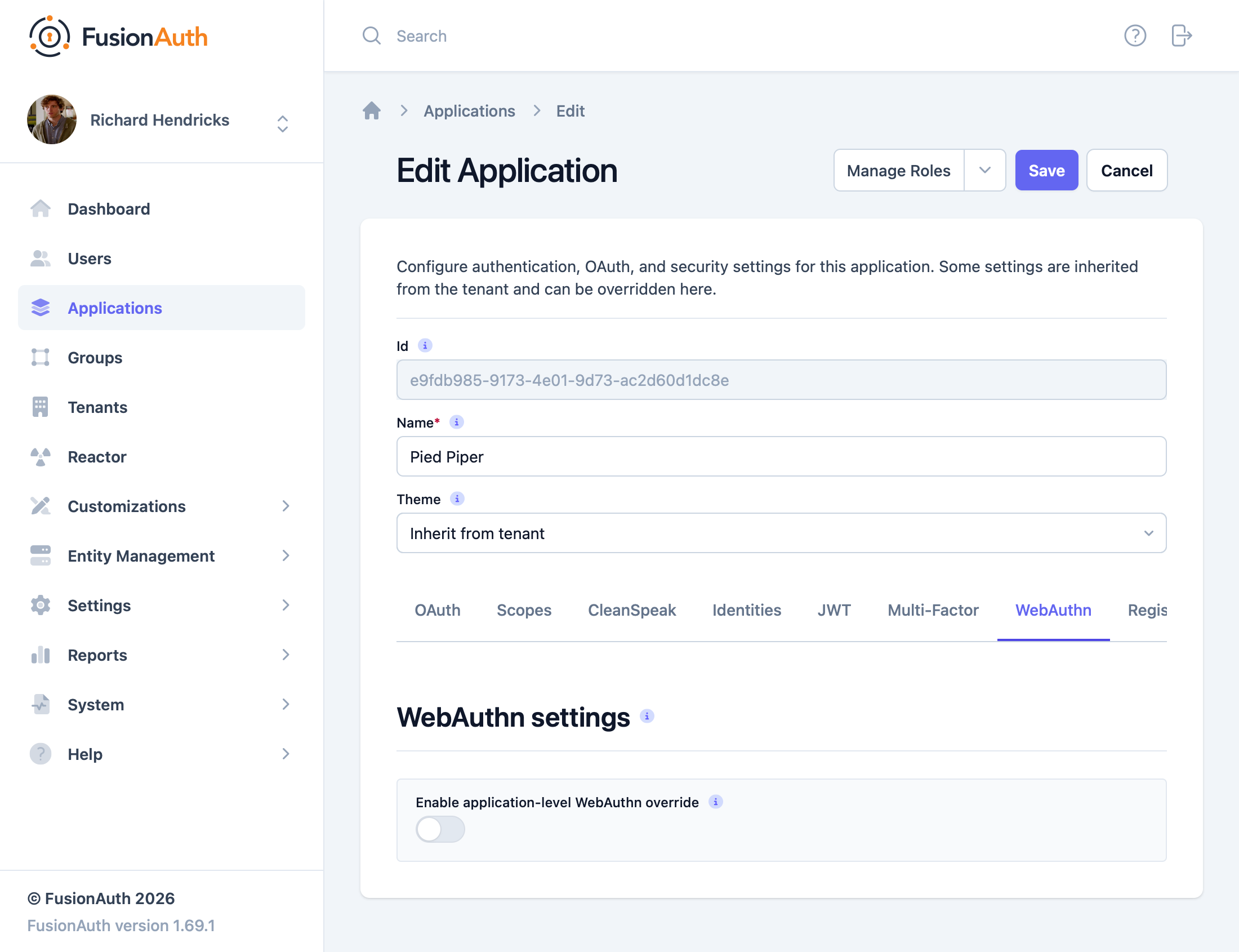The height and width of the screenshot is (952, 1239).
Task: Click the Save button
Action: [1046, 170]
